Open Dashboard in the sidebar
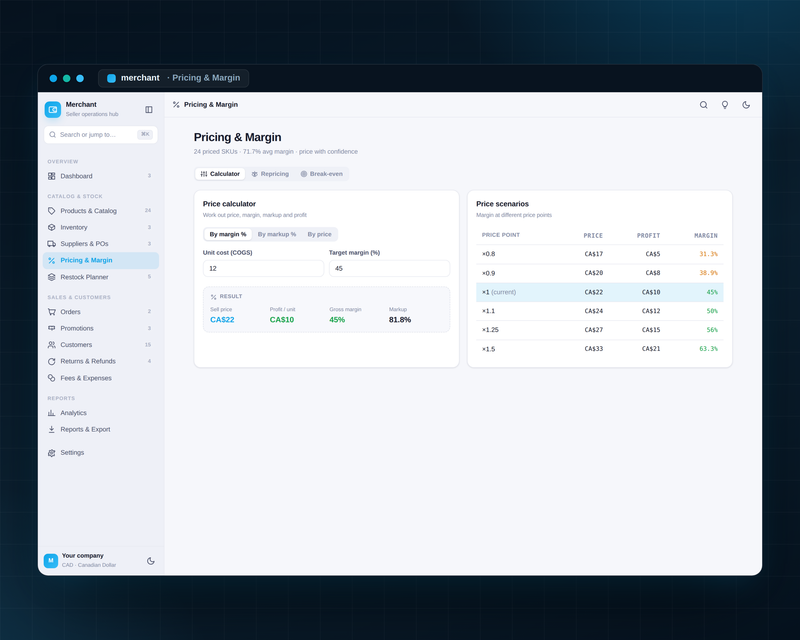The height and width of the screenshot is (640, 800). 101,176
